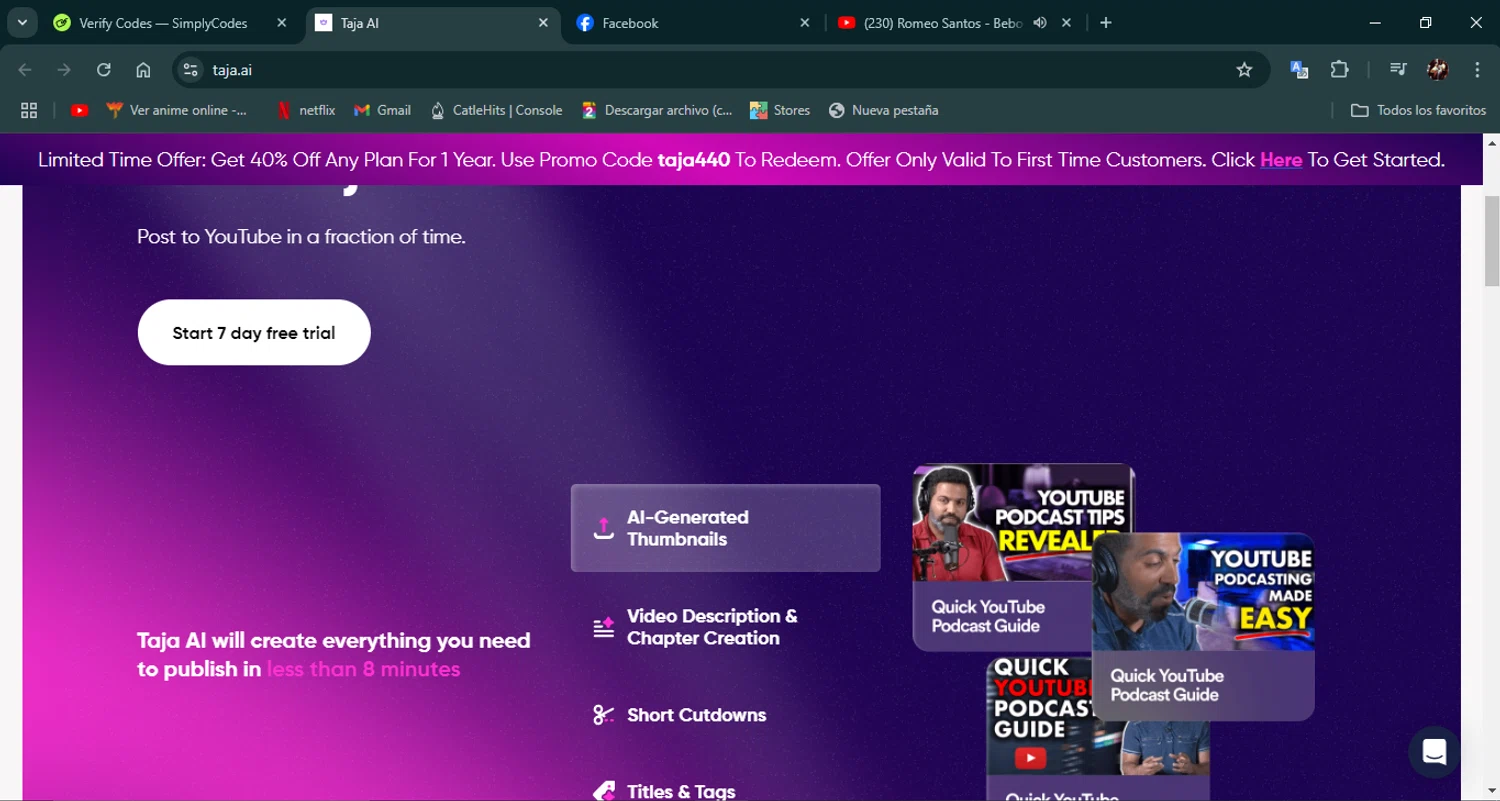1500x801 pixels.
Task: Select the AI-Generated Thumbnails feature
Action: (726, 528)
